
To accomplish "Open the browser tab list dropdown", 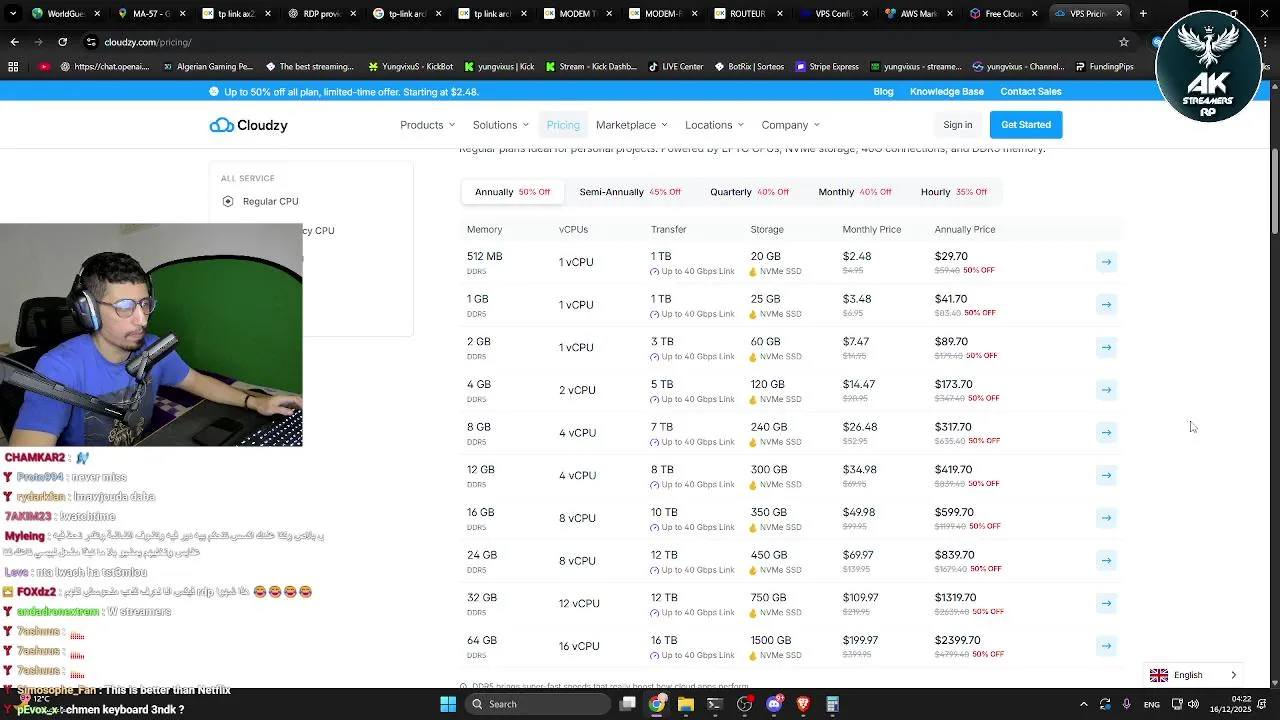I will point(13,14).
